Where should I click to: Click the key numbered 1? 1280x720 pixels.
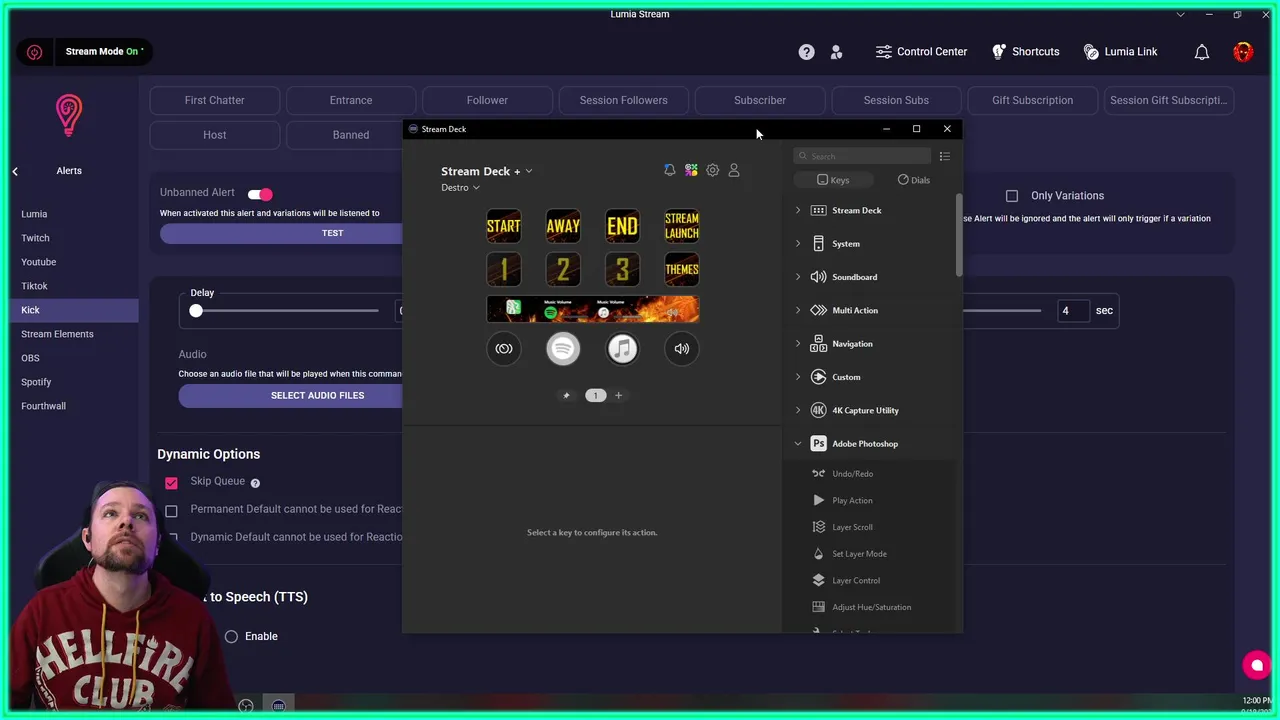(x=504, y=269)
